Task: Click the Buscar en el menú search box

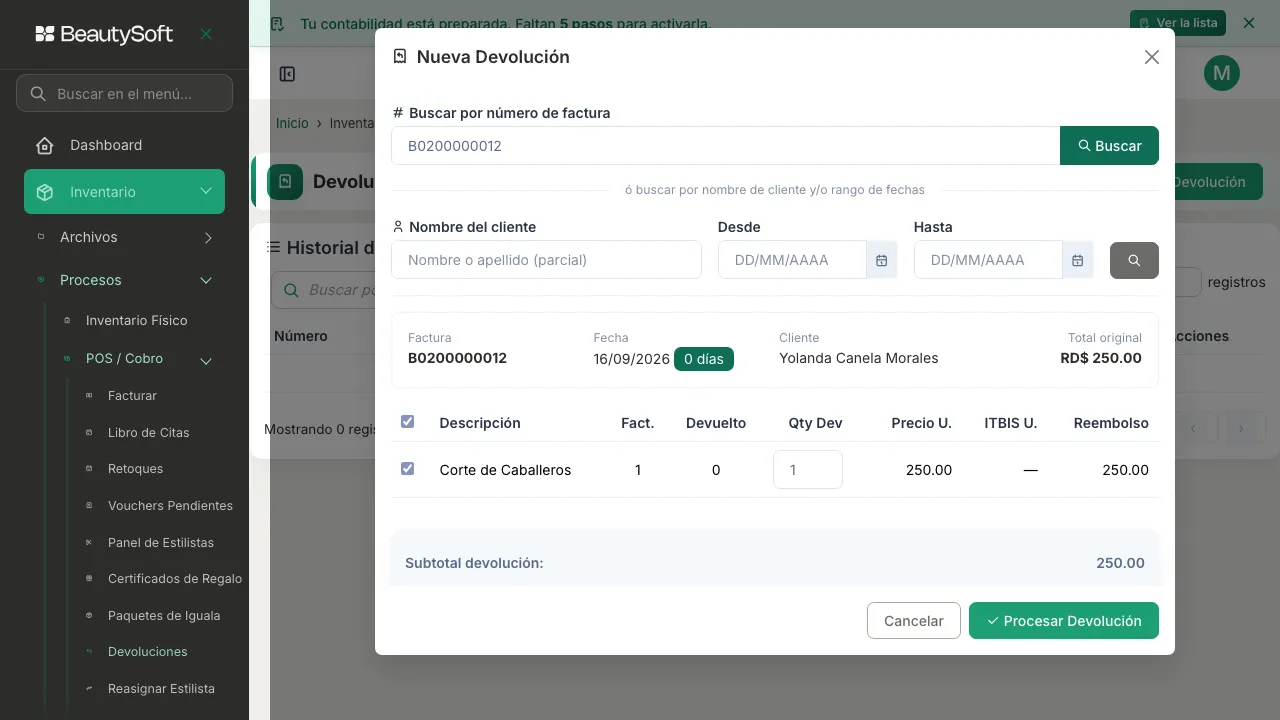Action: click(124, 94)
